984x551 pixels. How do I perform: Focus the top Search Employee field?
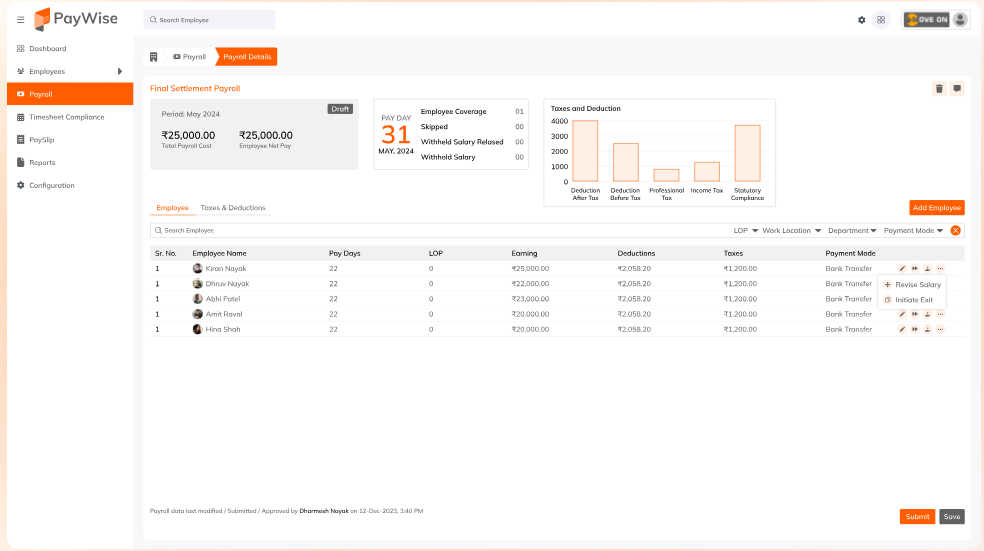coord(210,20)
